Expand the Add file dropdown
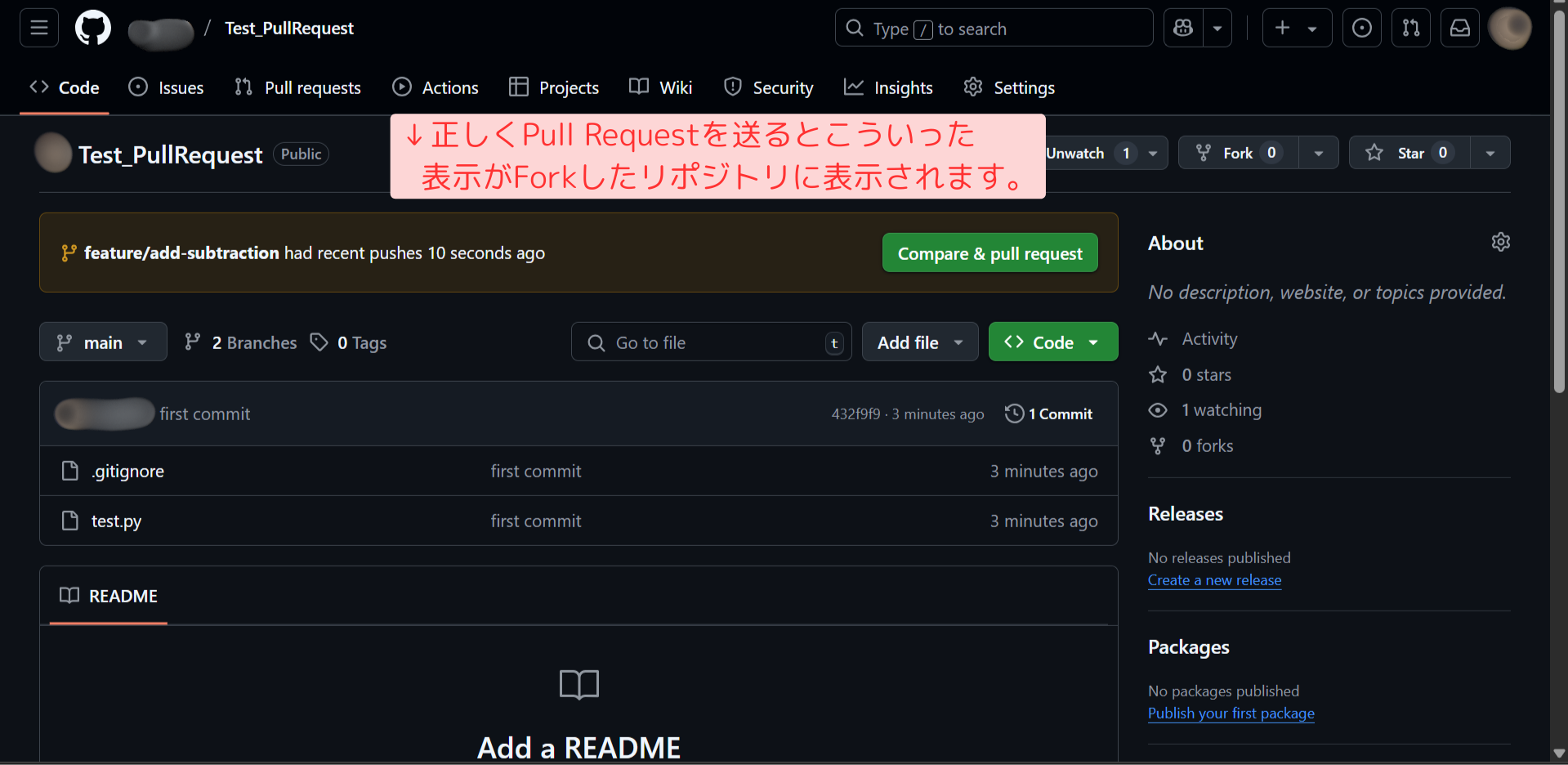This screenshot has width=1568, height=765. [x=919, y=342]
